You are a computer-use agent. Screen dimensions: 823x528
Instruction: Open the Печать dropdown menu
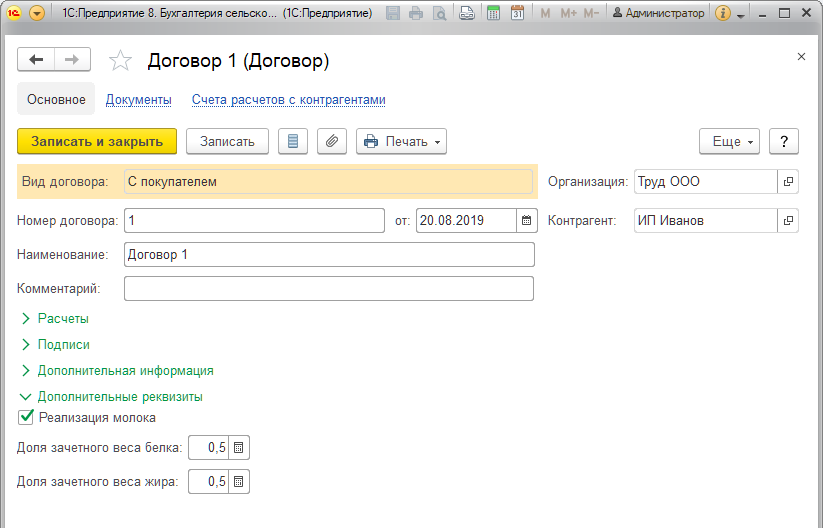(402, 141)
